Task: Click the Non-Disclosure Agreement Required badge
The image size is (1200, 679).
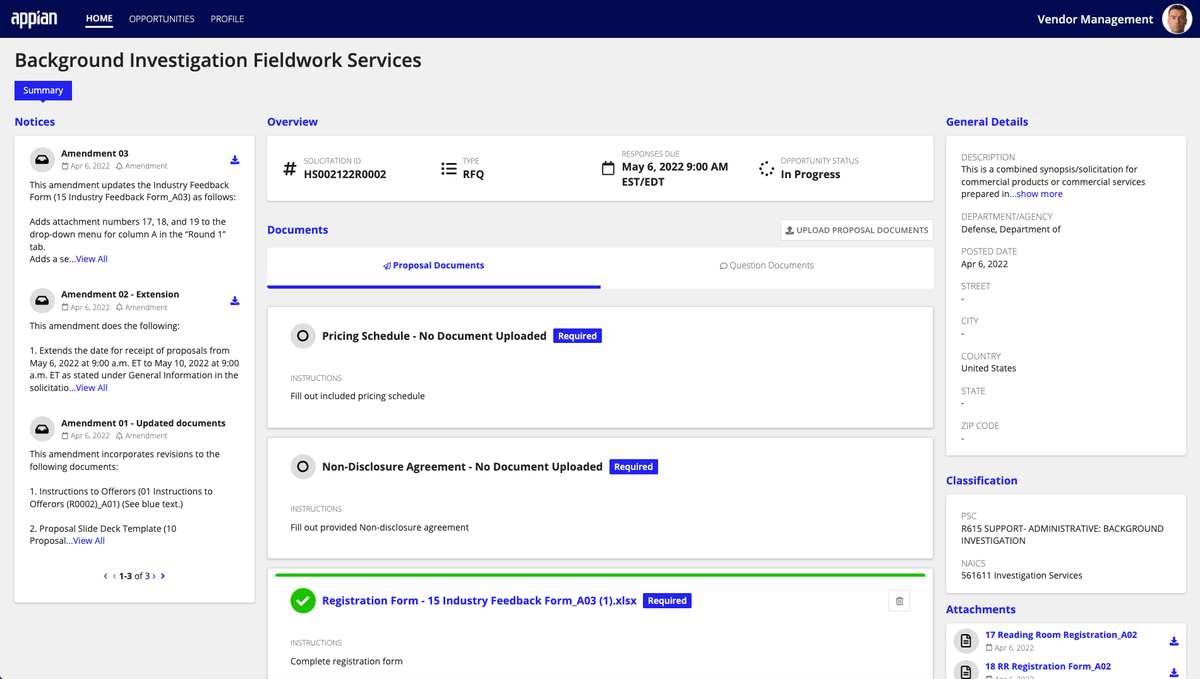Action: coord(633,466)
